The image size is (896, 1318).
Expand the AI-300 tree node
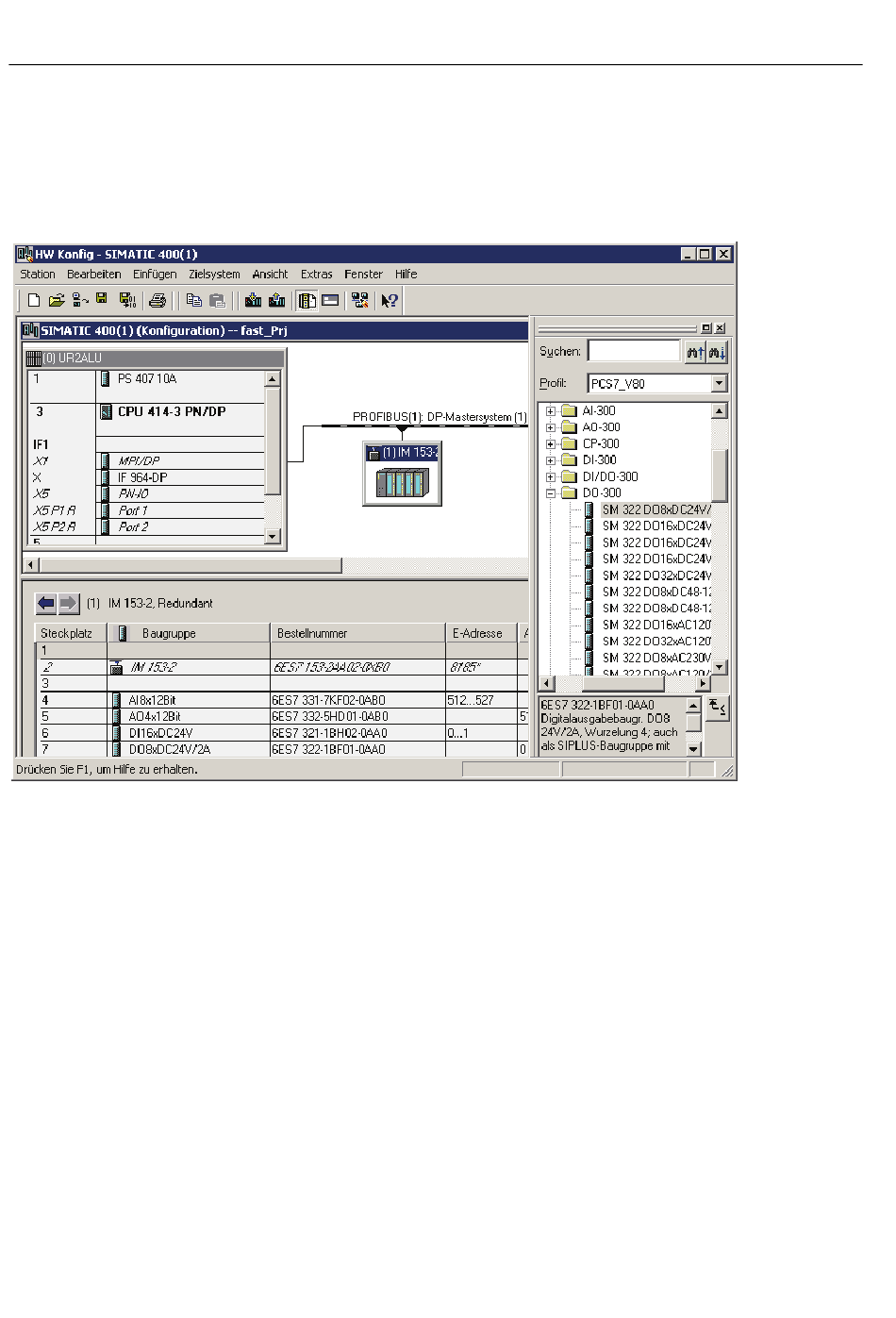pos(551,411)
